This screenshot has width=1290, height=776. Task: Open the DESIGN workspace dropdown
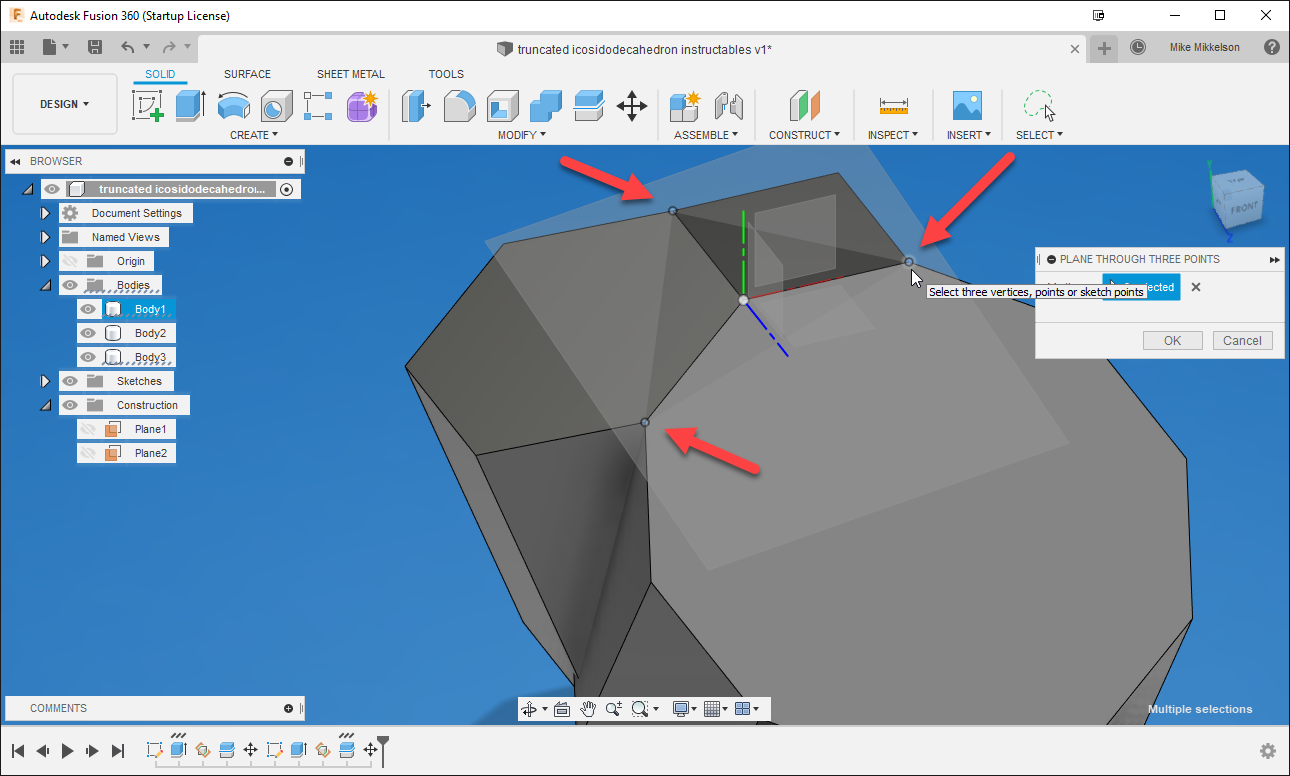[64, 103]
